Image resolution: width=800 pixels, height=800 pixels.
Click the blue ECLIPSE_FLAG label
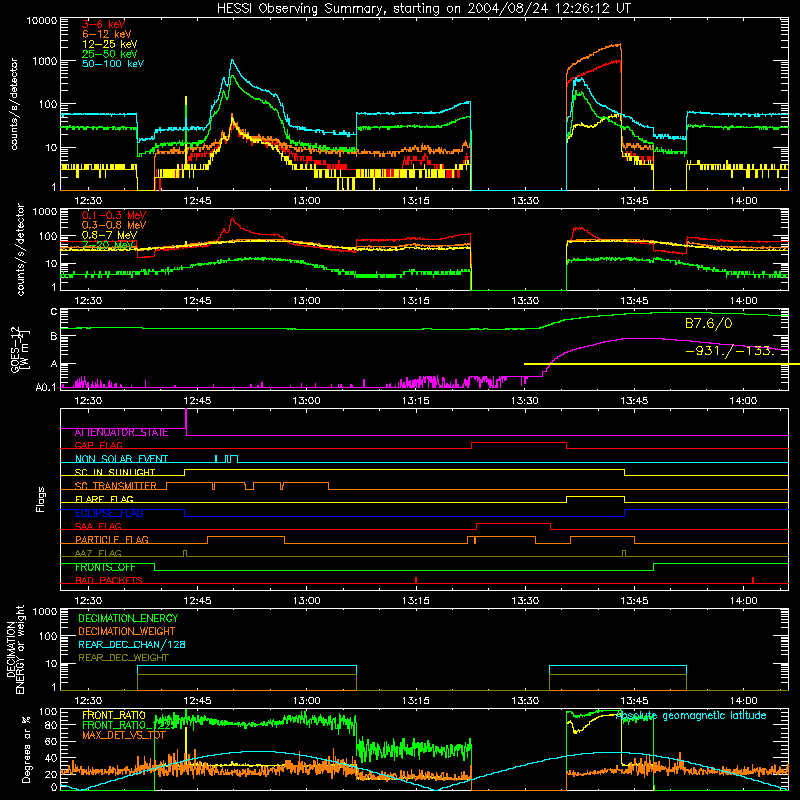109,513
